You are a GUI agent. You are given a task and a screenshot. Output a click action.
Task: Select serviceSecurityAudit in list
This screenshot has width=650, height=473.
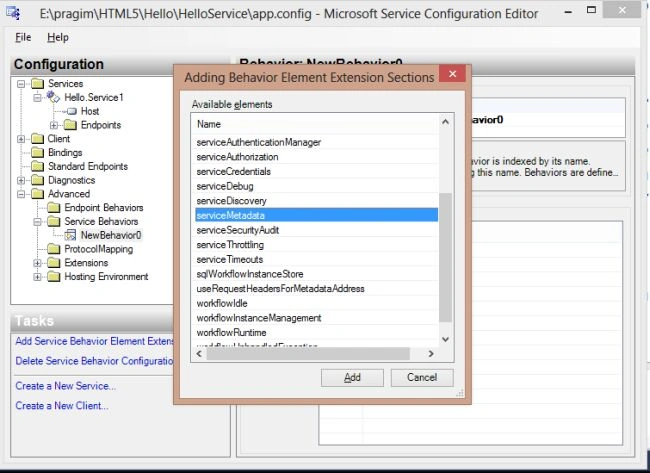tap(317, 230)
